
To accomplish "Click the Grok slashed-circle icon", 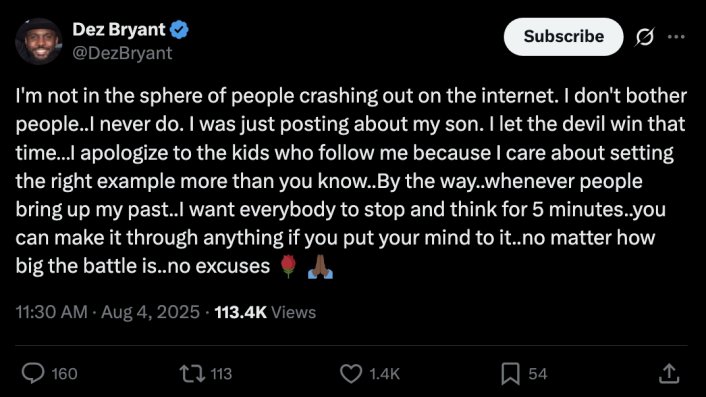I will (644, 37).
